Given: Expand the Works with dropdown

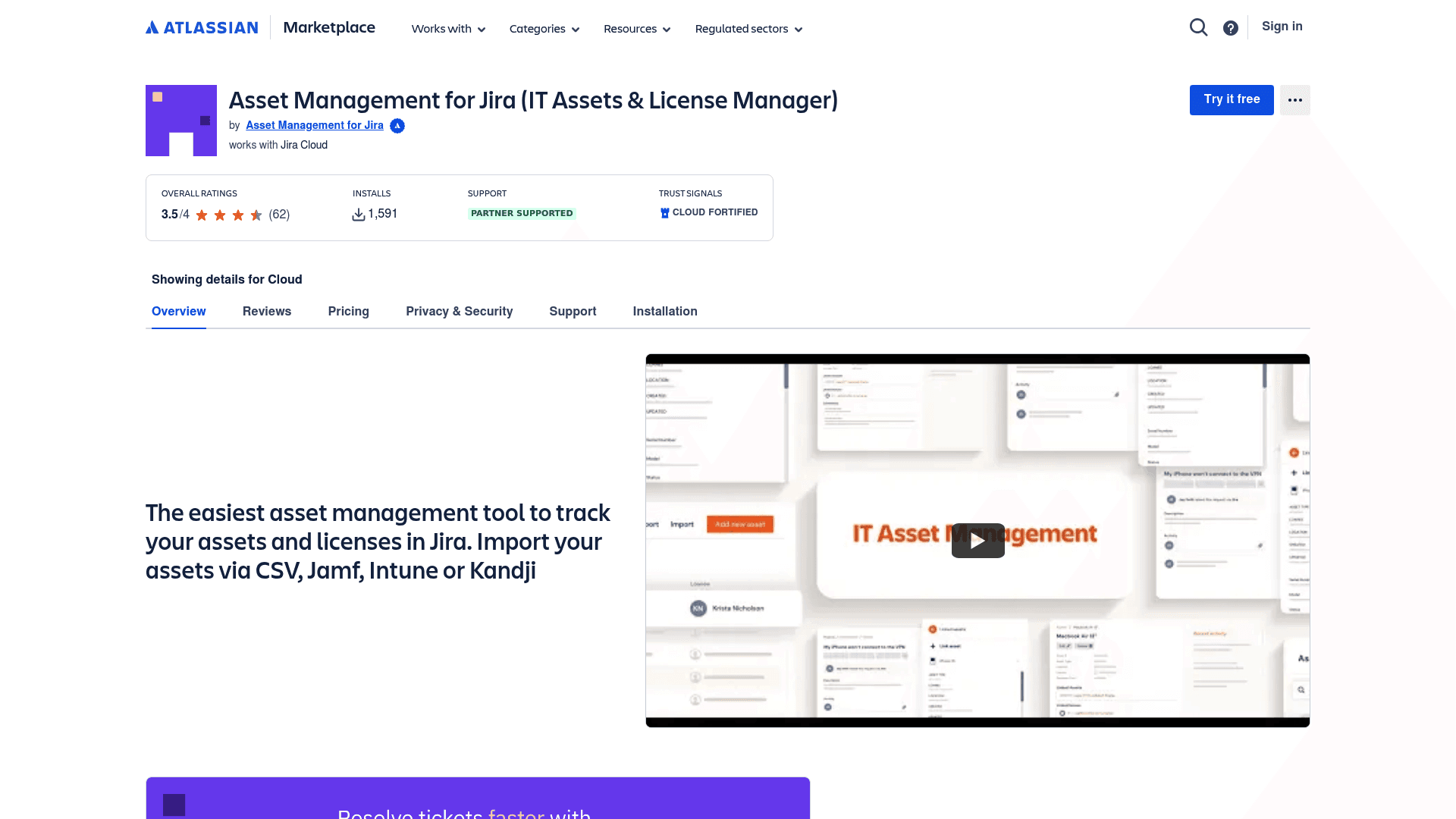Looking at the screenshot, I should point(447,29).
